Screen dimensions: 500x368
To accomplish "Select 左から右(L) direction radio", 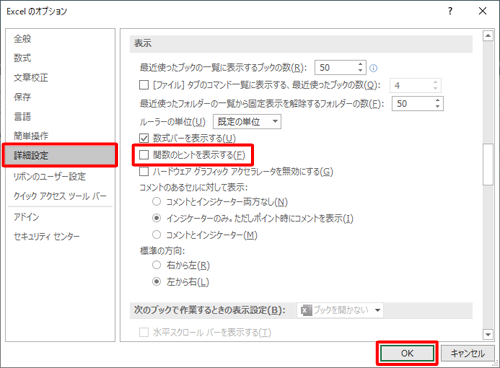I will [x=156, y=282].
